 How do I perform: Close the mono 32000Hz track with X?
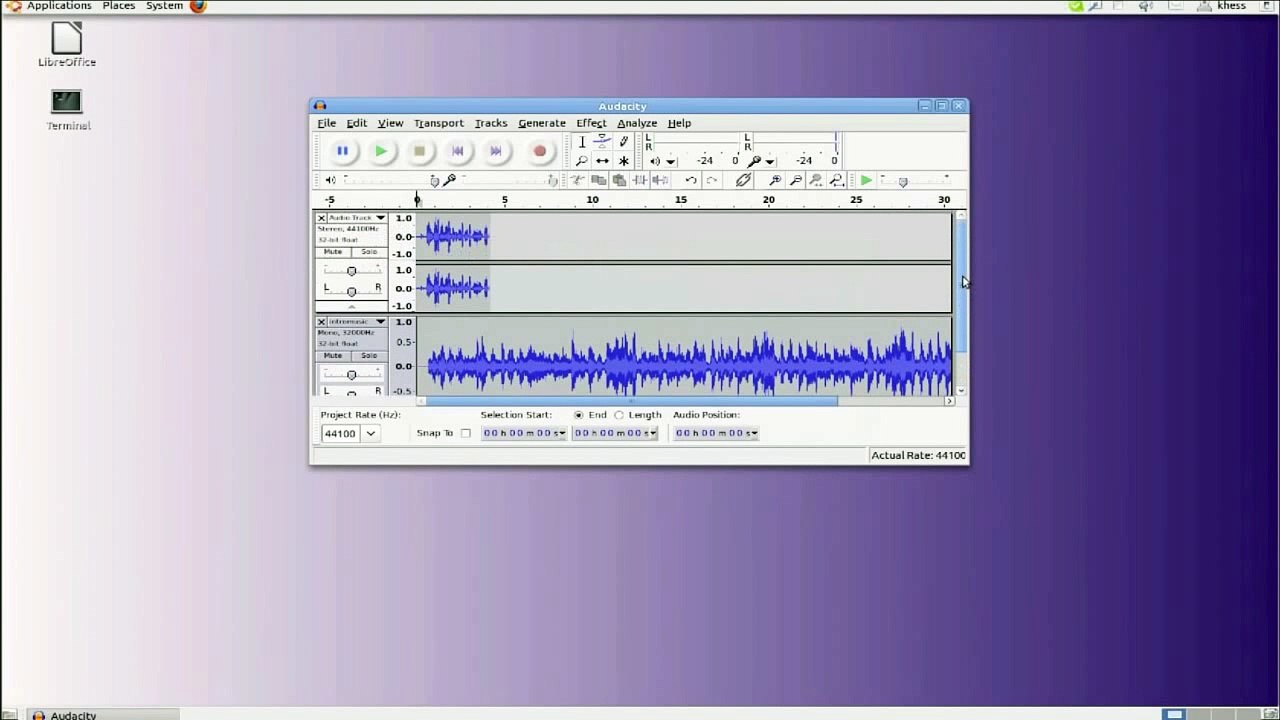click(321, 321)
